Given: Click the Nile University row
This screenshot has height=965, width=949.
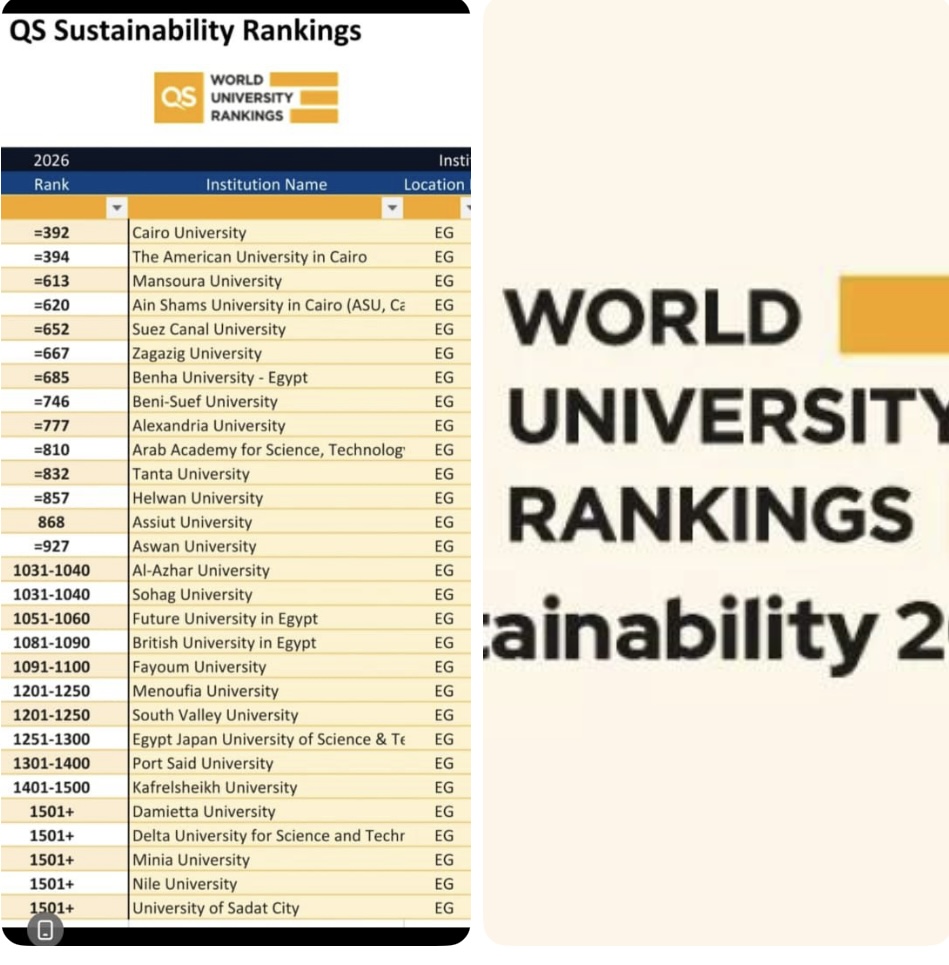Looking at the screenshot, I should coord(185,884).
